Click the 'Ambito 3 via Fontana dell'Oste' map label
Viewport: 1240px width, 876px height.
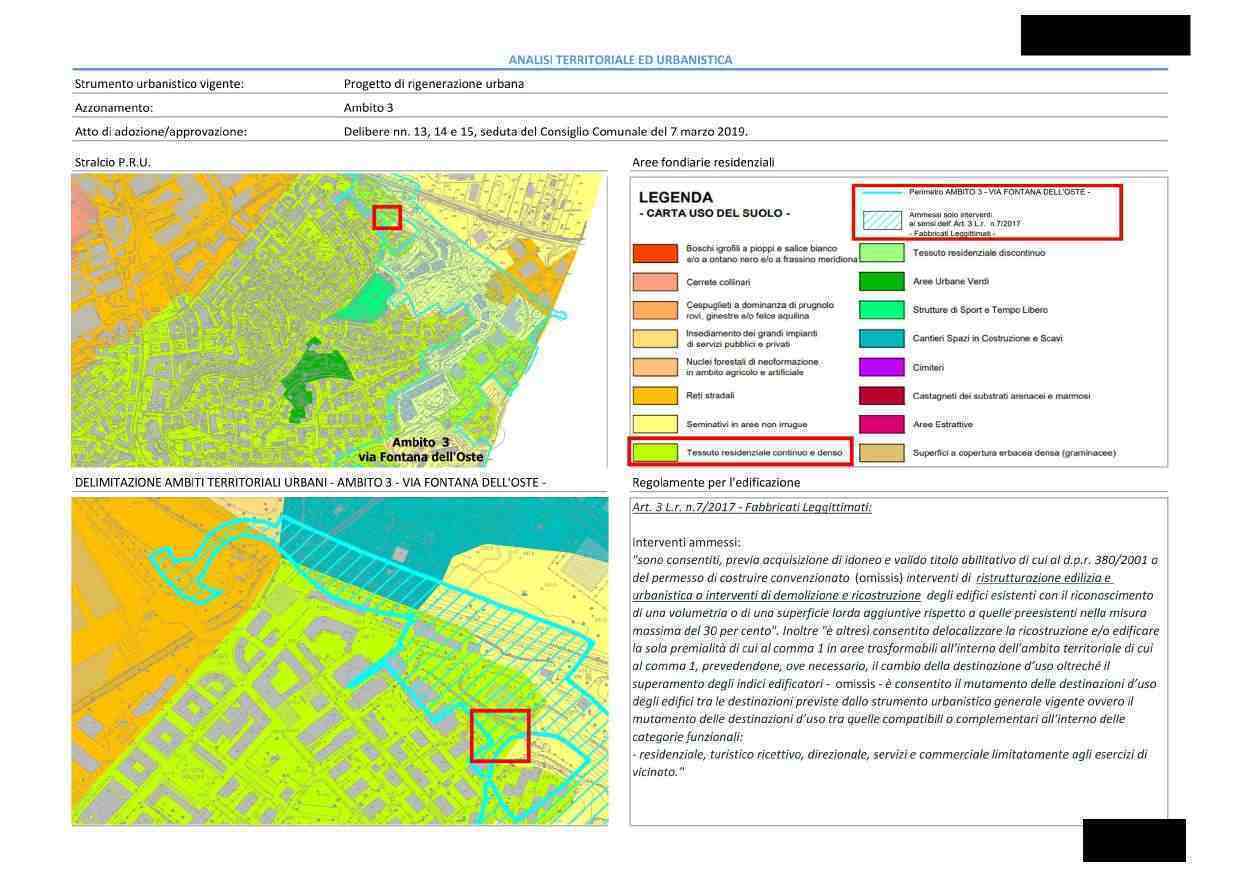(420, 449)
